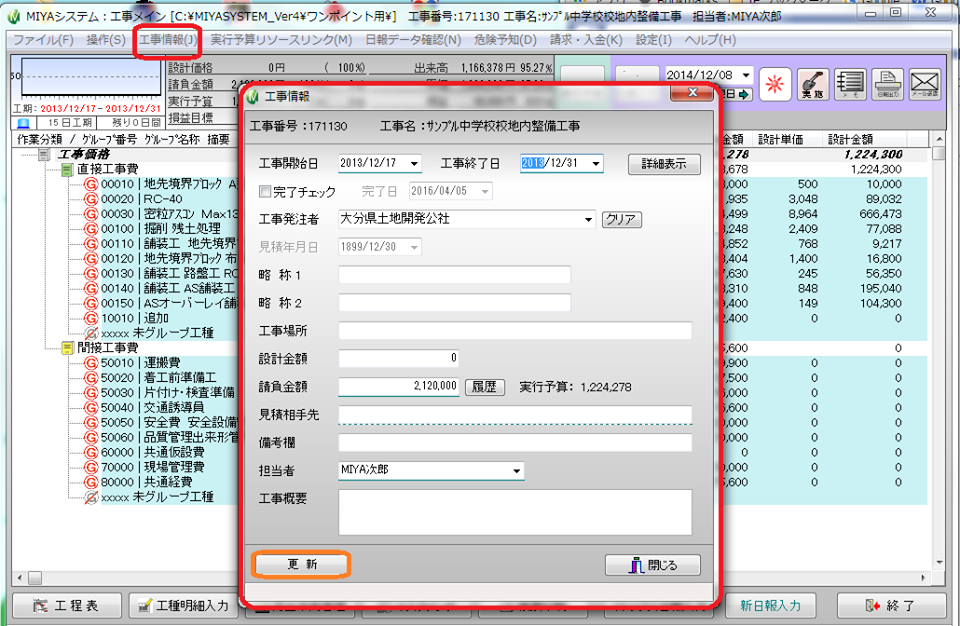Screen dimensions: 960x626
Task: Click the G icon beside 60000 共通仮設費
Action: [91, 452]
